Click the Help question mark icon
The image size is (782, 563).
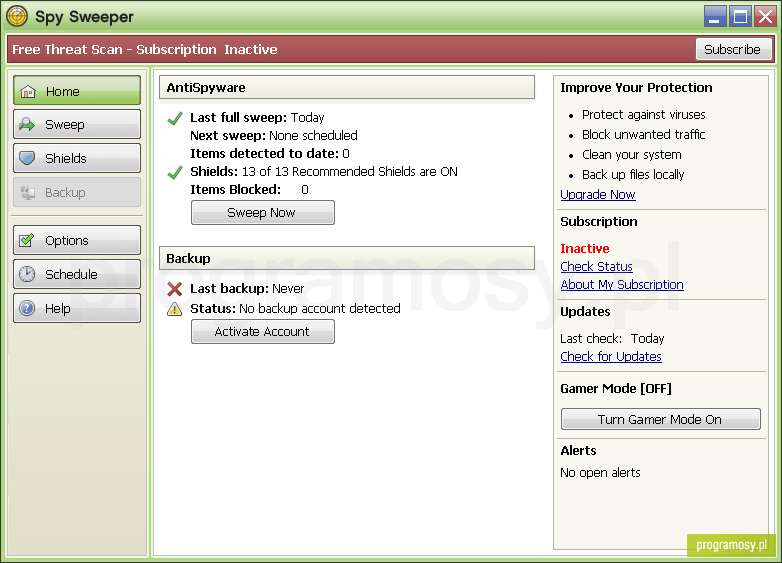[27, 308]
